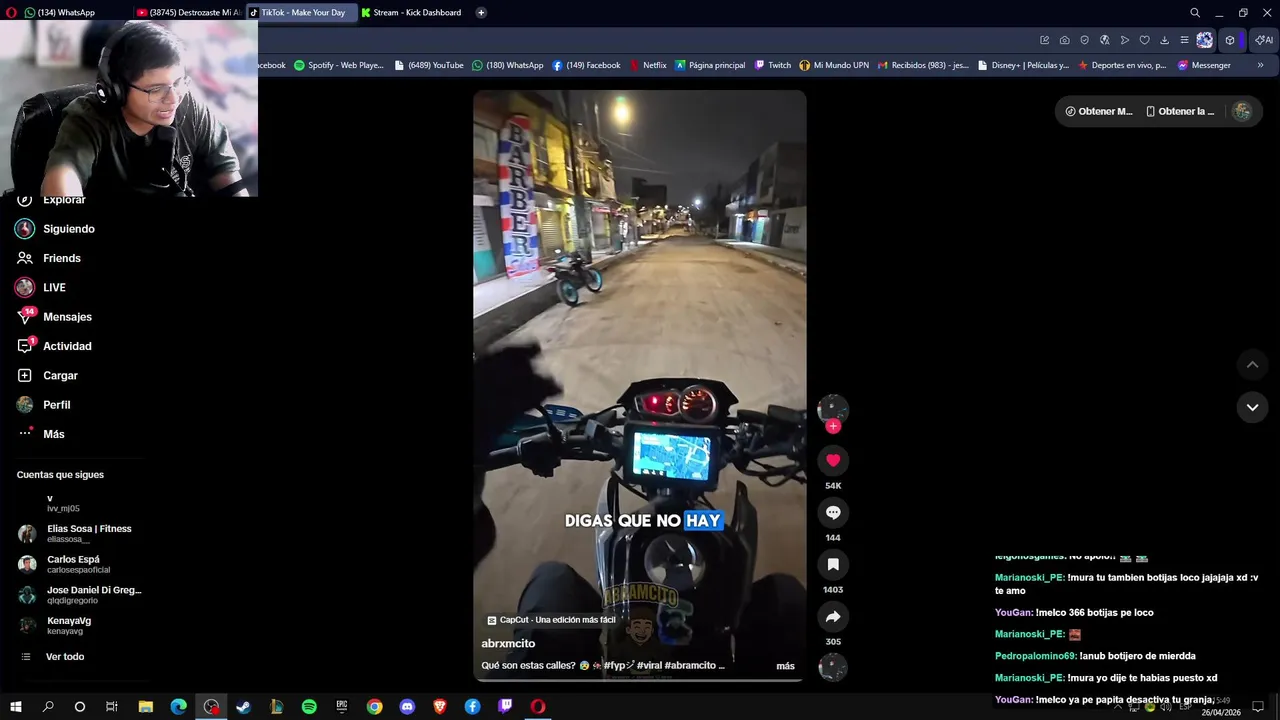Open downloads icon in browser toolbar
This screenshot has height=720, width=1280.
1164,40
